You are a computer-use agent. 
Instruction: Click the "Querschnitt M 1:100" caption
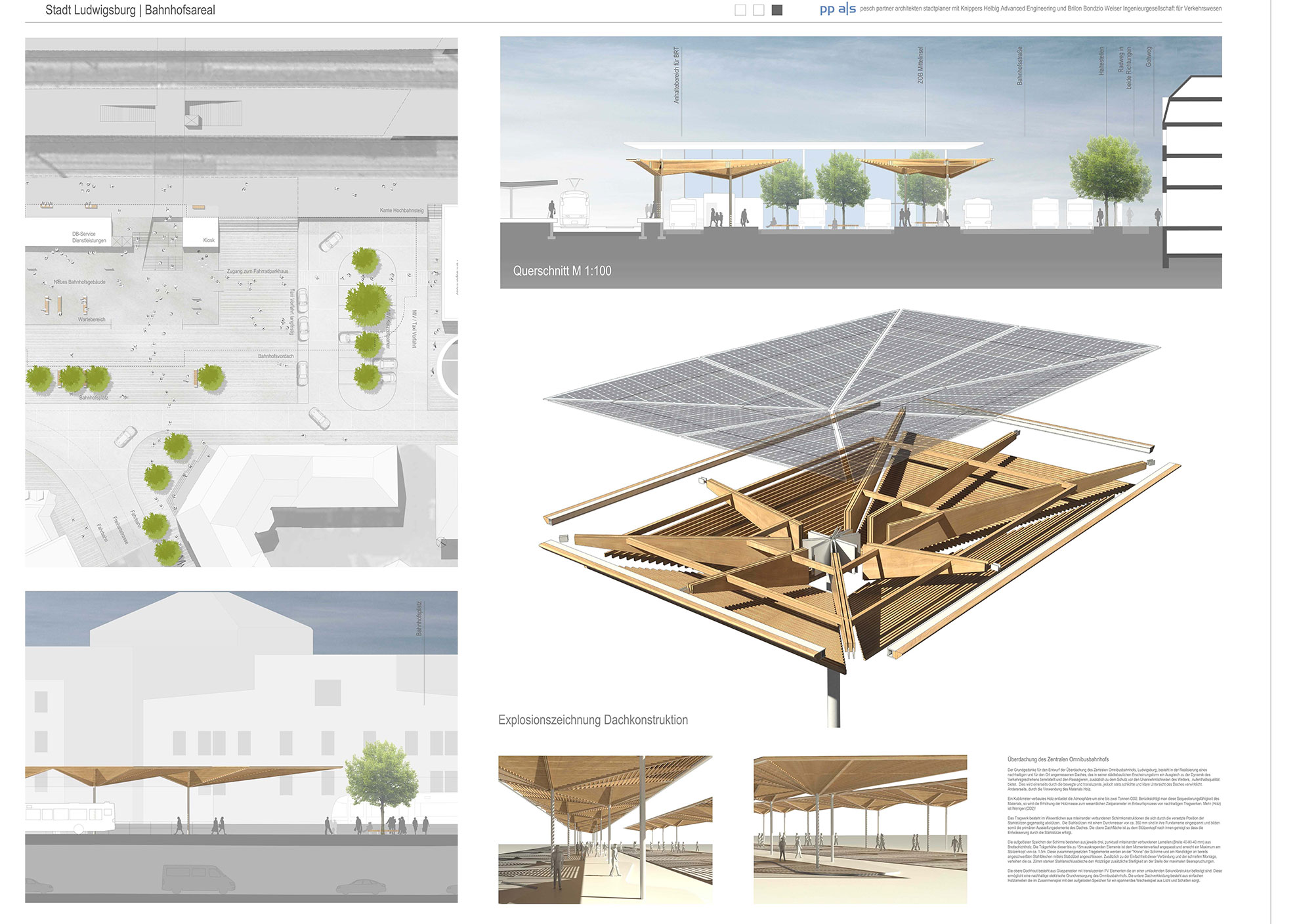(x=562, y=270)
